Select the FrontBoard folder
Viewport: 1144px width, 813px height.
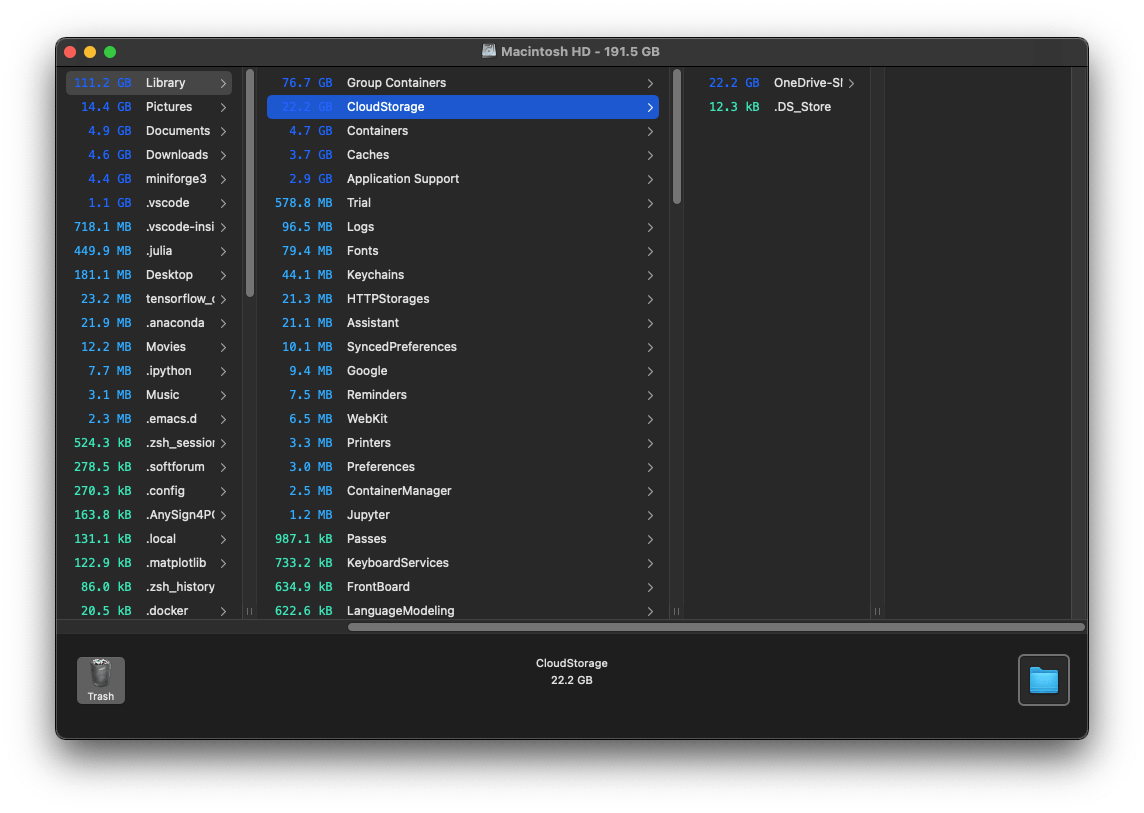coord(463,587)
